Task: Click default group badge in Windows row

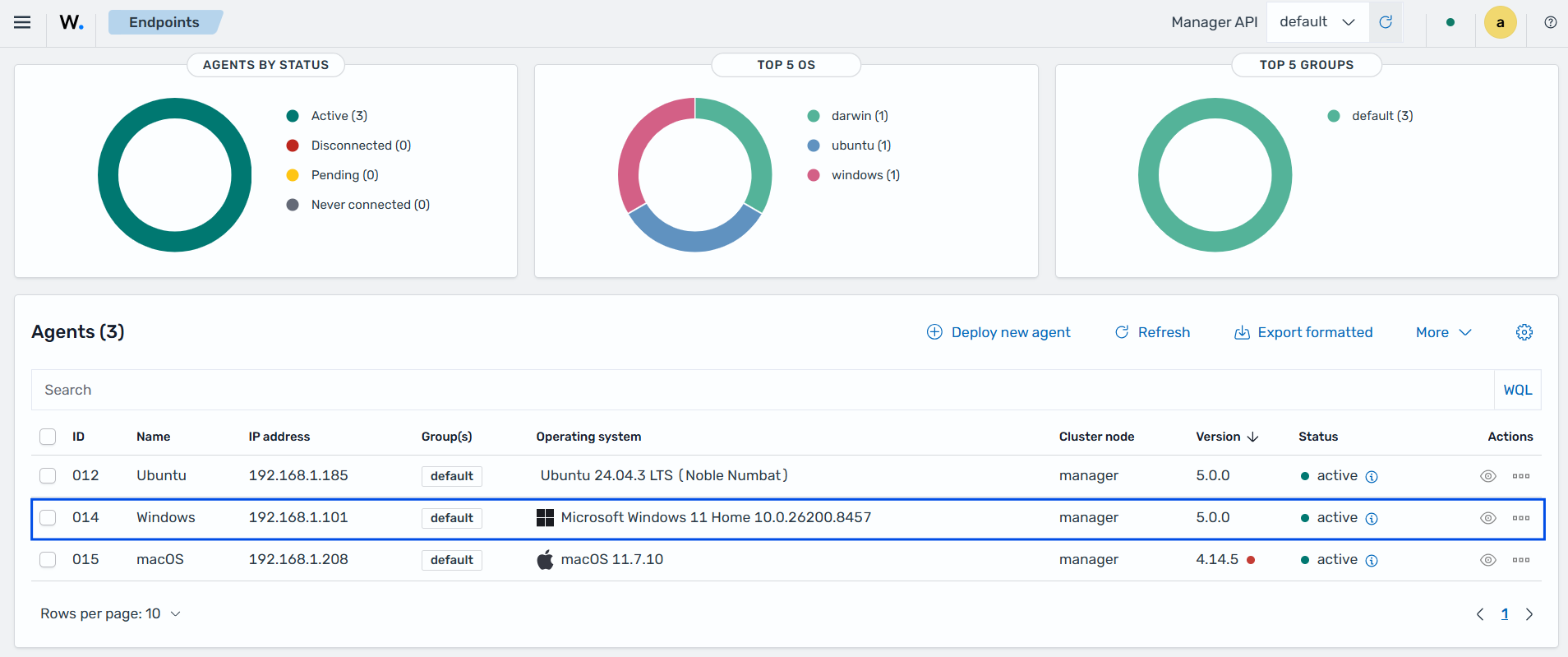Action: pos(452,518)
